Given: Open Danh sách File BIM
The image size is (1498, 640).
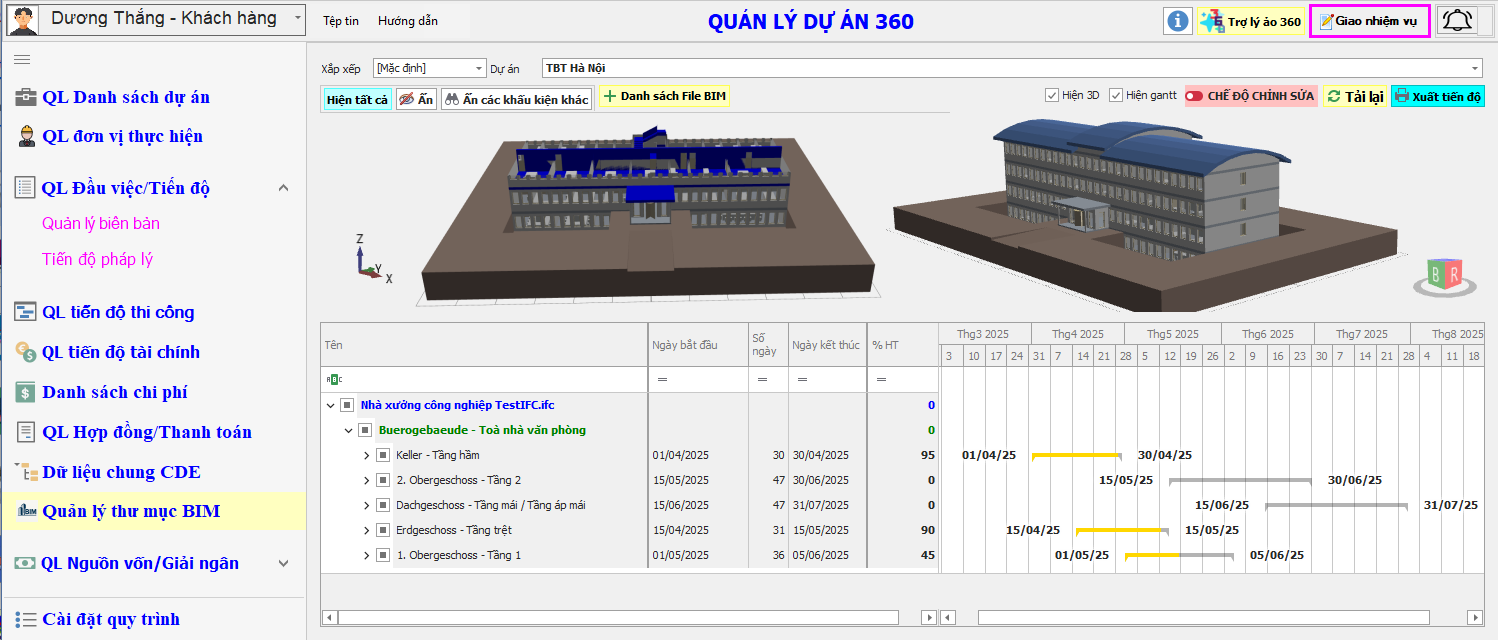Looking at the screenshot, I should pyautogui.click(x=664, y=96).
